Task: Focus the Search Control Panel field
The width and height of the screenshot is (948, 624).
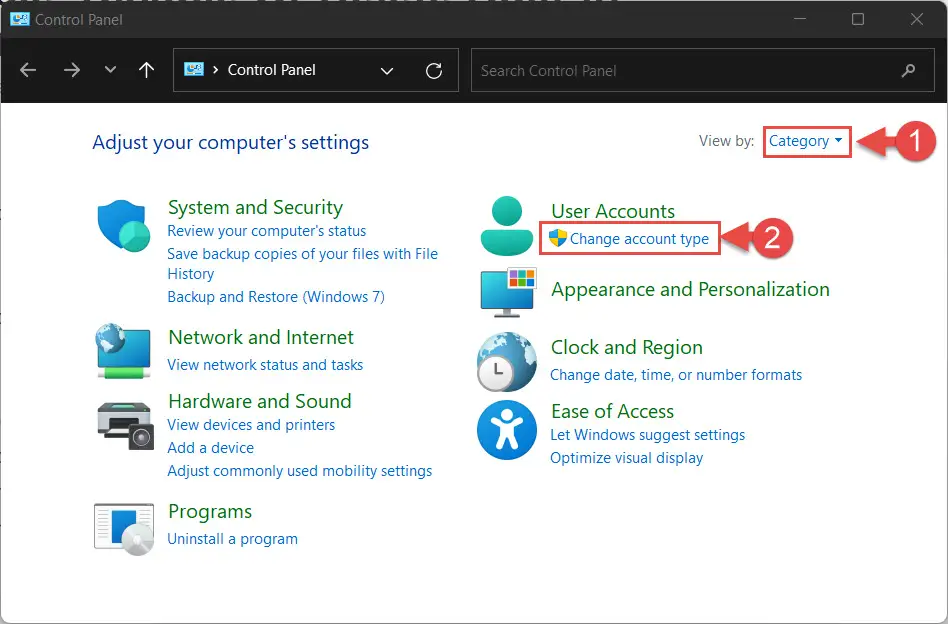Action: coord(703,71)
